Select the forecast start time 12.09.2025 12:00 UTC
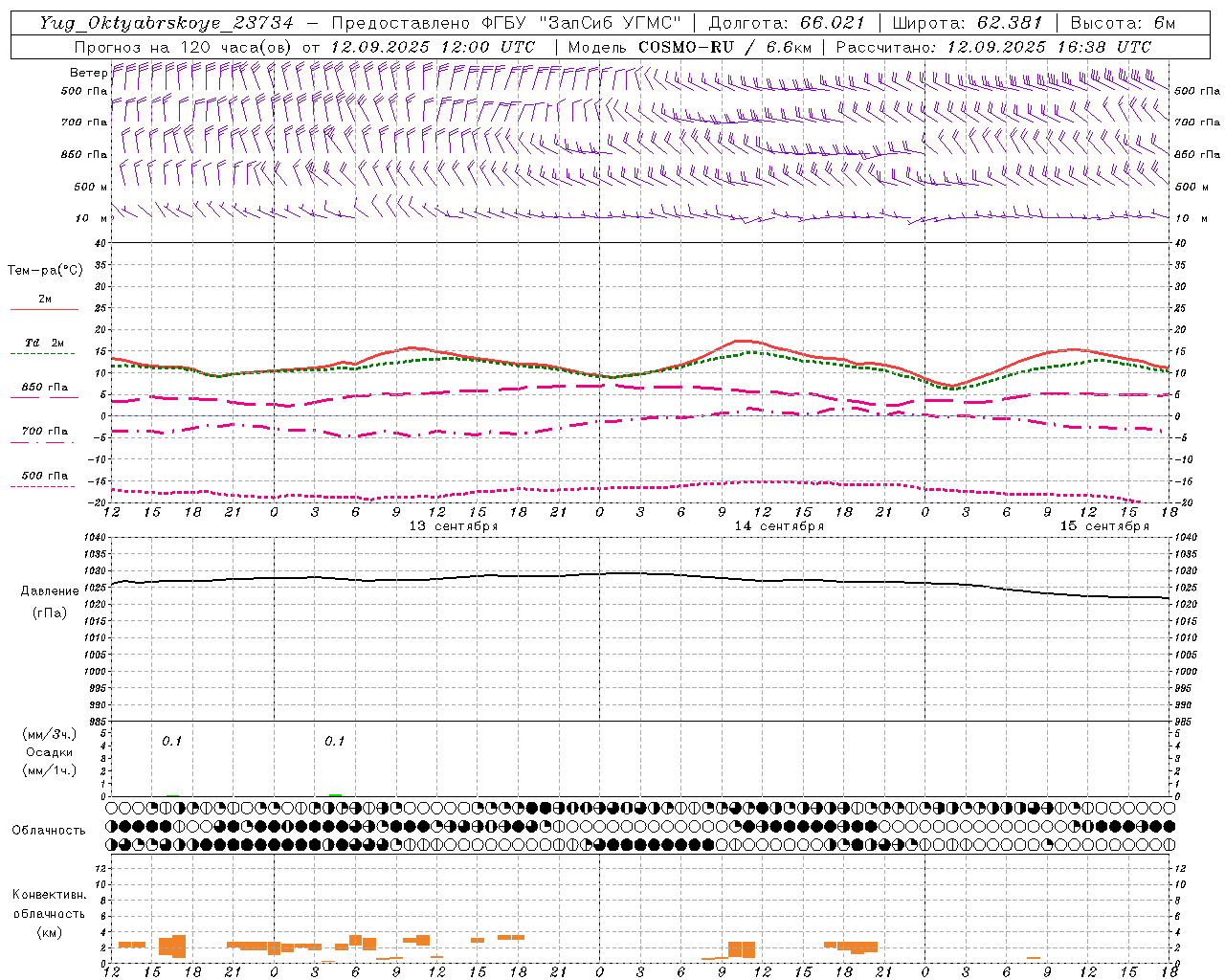This screenshot has width=1225, height=980. tap(433, 47)
